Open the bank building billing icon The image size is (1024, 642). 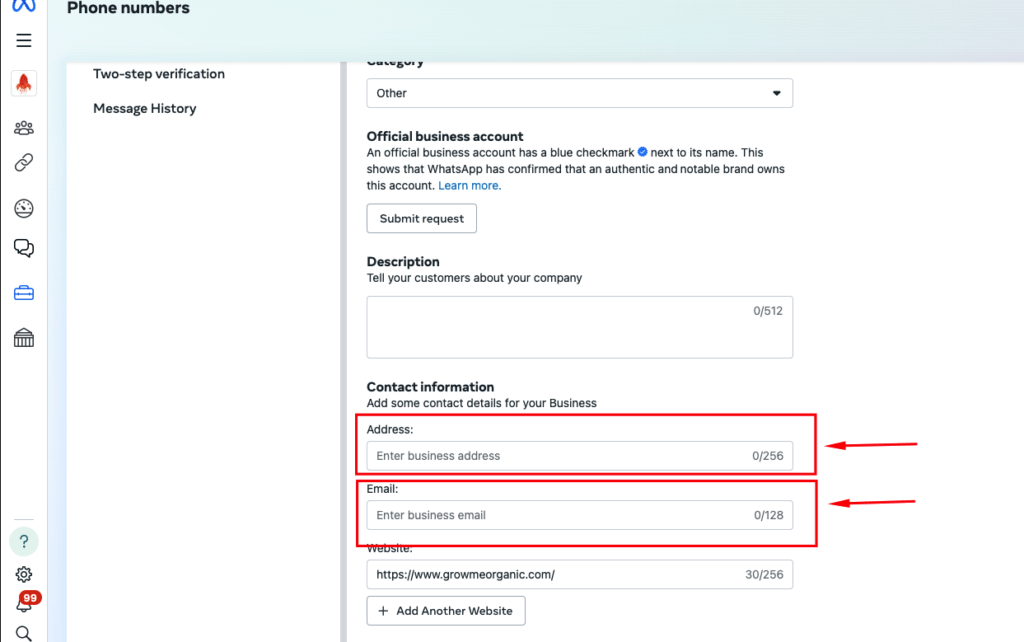(24, 338)
